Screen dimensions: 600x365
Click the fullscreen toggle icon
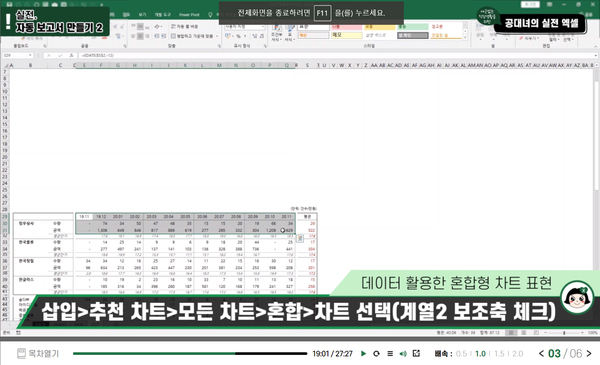(416, 354)
